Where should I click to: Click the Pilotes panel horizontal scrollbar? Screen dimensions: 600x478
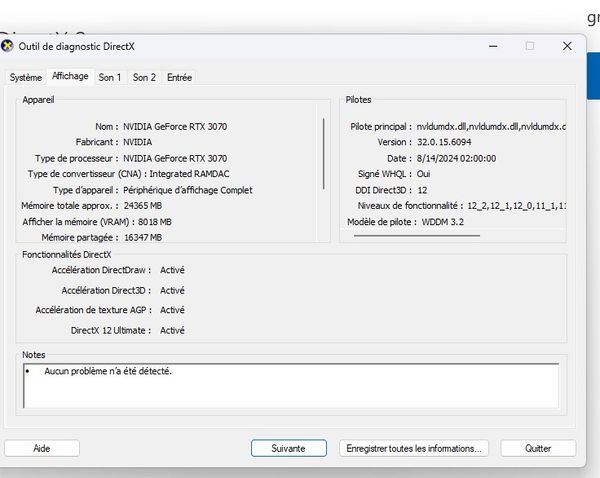(417, 236)
